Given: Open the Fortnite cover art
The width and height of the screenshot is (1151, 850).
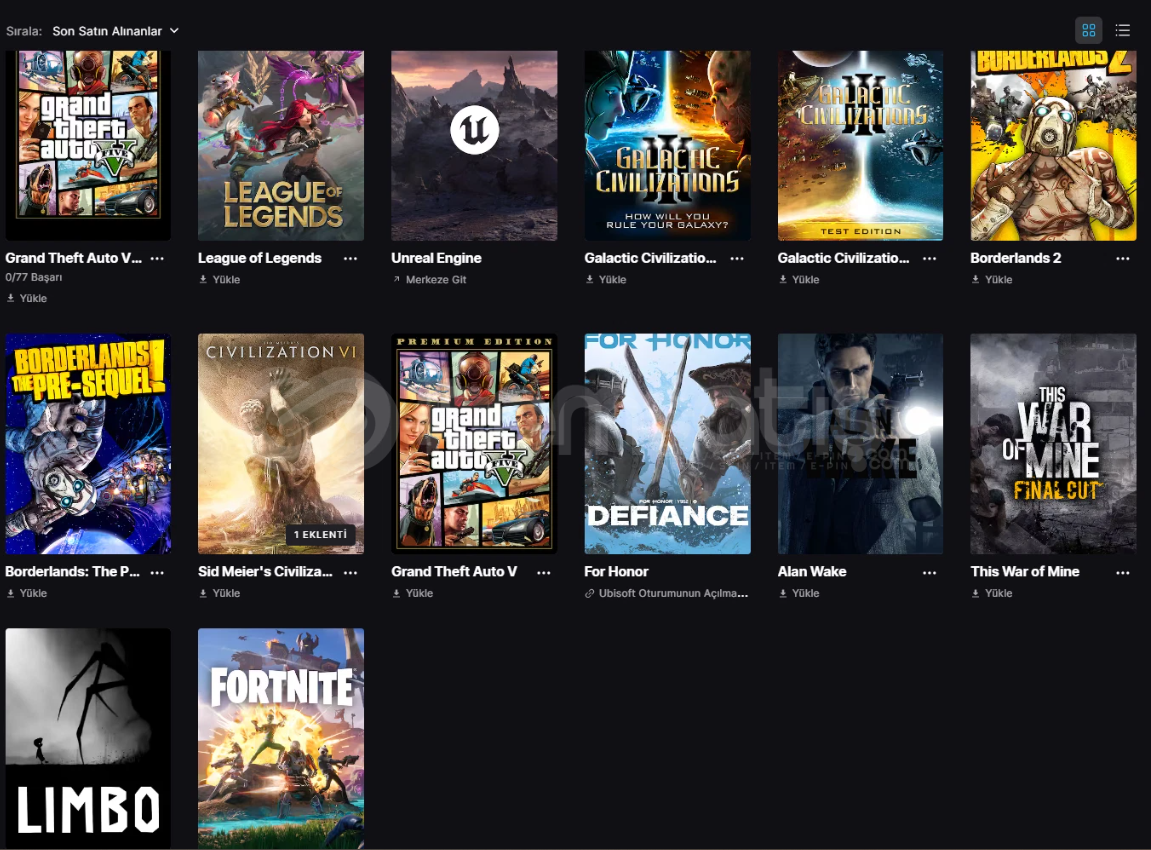Looking at the screenshot, I should pos(280,738).
